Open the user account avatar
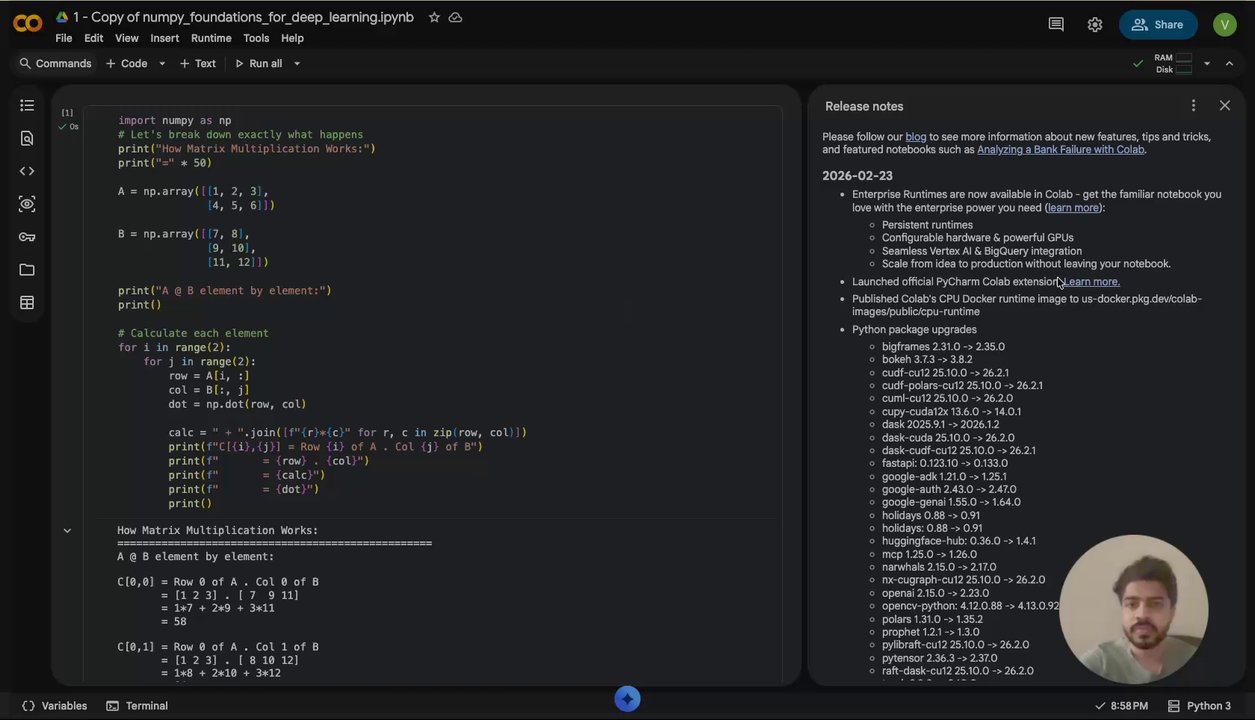 (x=1225, y=24)
